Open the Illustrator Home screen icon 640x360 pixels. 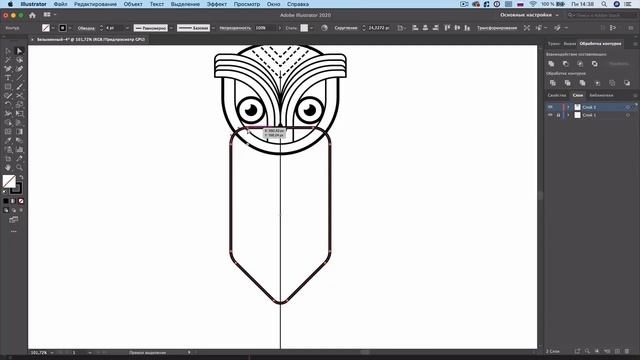[x=32, y=15]
